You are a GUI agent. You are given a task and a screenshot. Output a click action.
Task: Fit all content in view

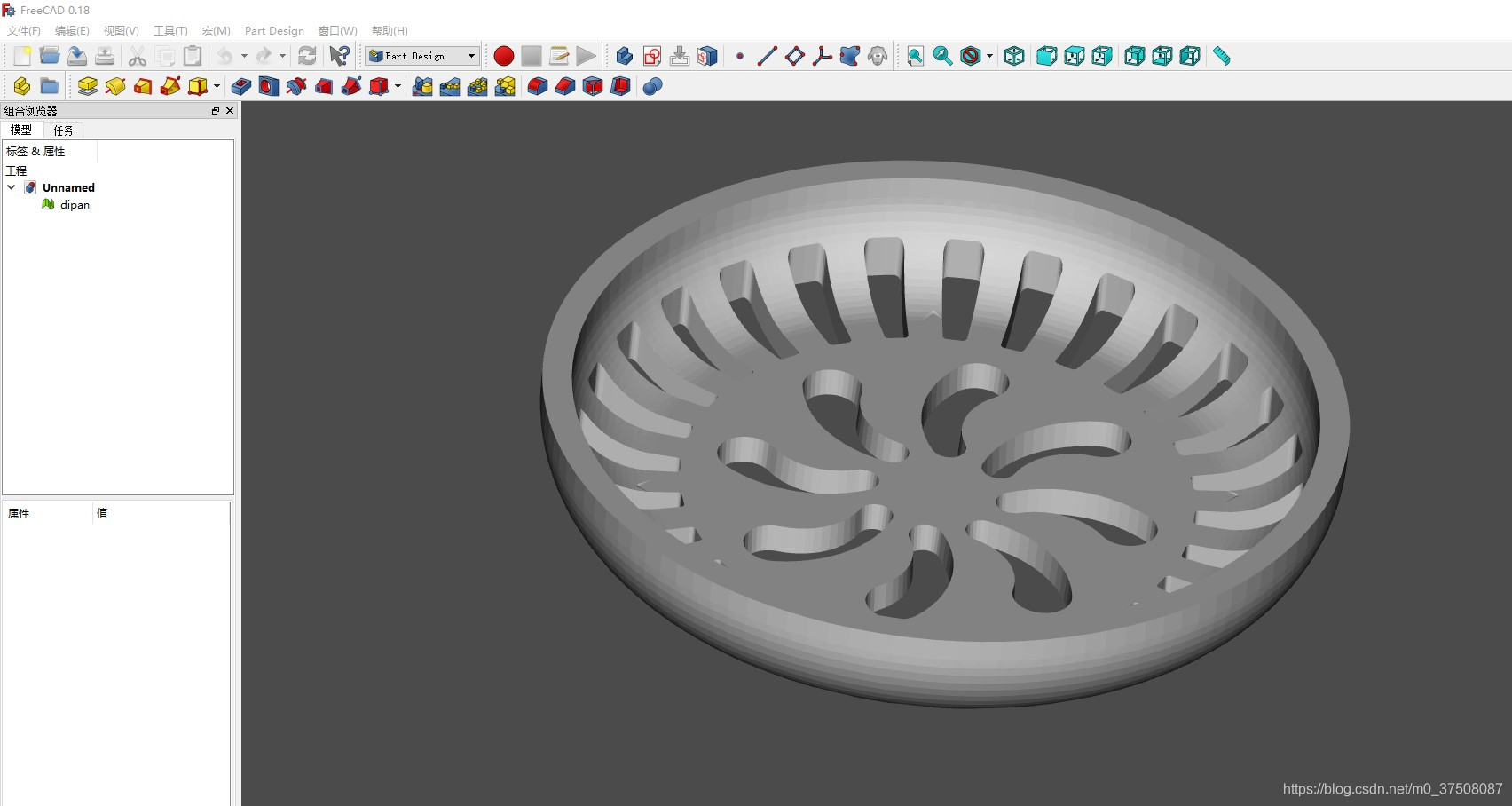pos(916,56)
